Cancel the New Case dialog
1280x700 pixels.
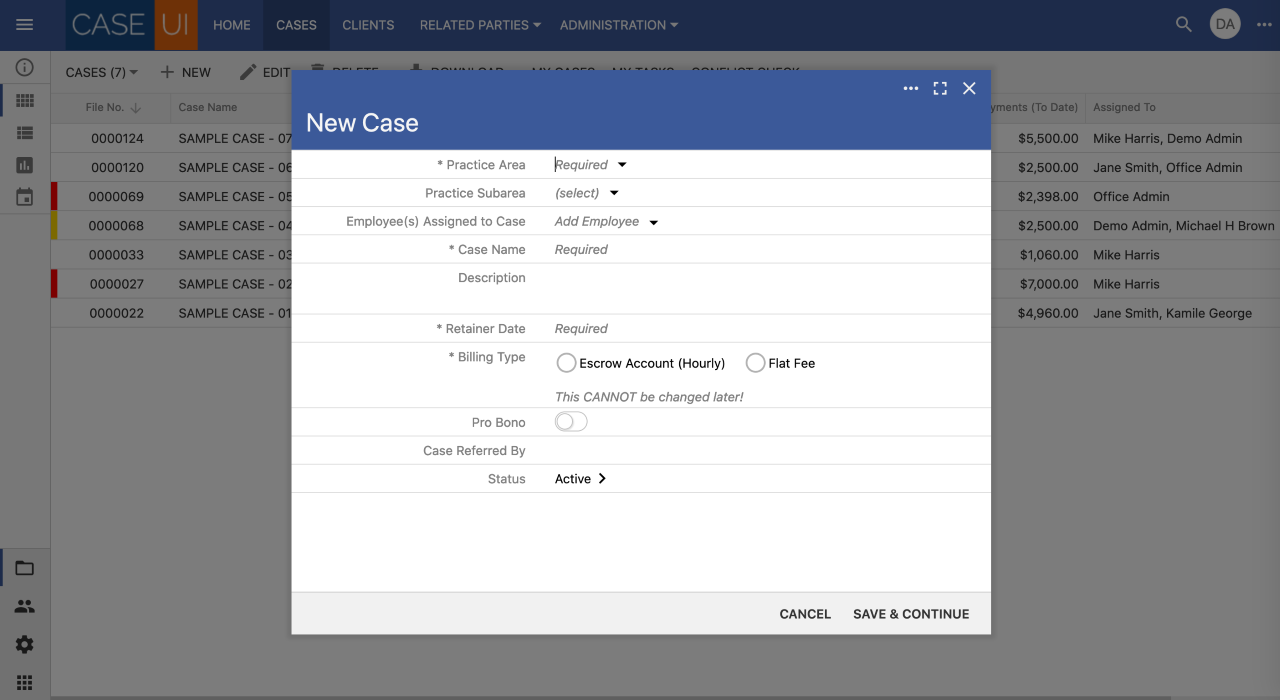804,614
